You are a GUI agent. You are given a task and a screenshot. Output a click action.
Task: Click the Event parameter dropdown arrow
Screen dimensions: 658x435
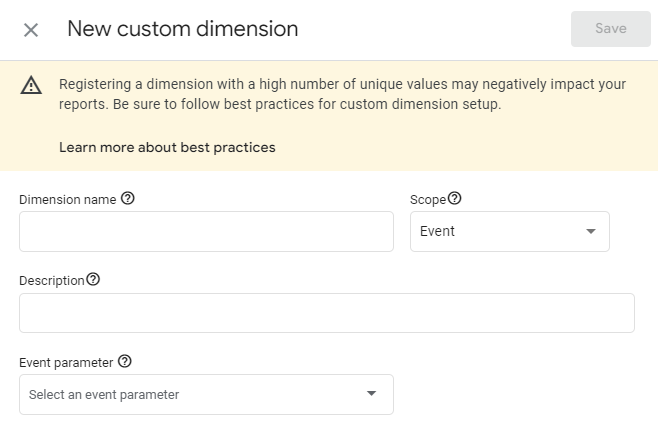[371, 393]
